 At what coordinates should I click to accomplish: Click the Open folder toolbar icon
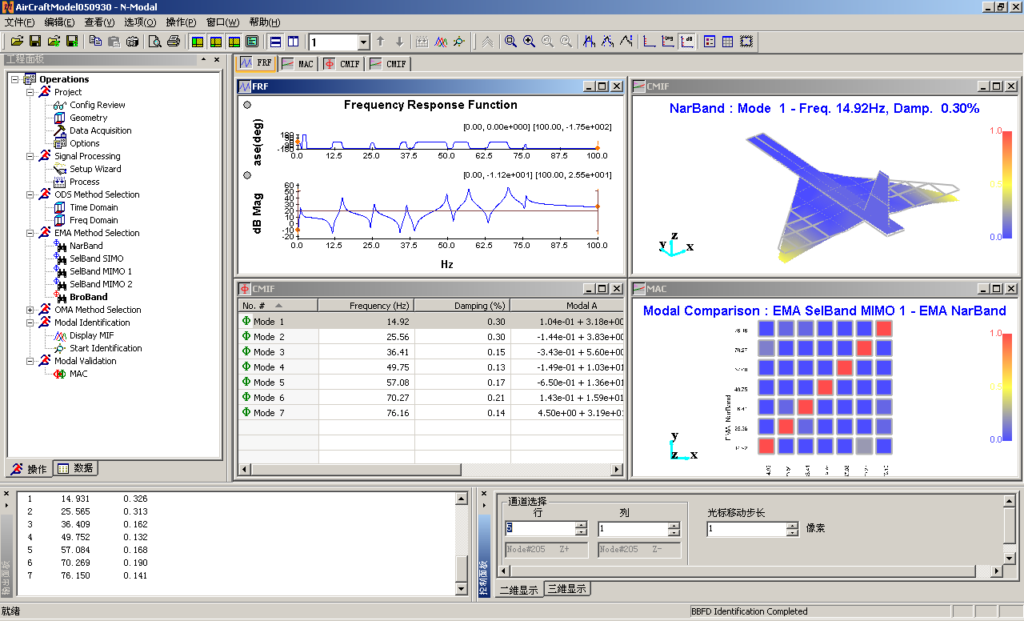pos(16,41)
